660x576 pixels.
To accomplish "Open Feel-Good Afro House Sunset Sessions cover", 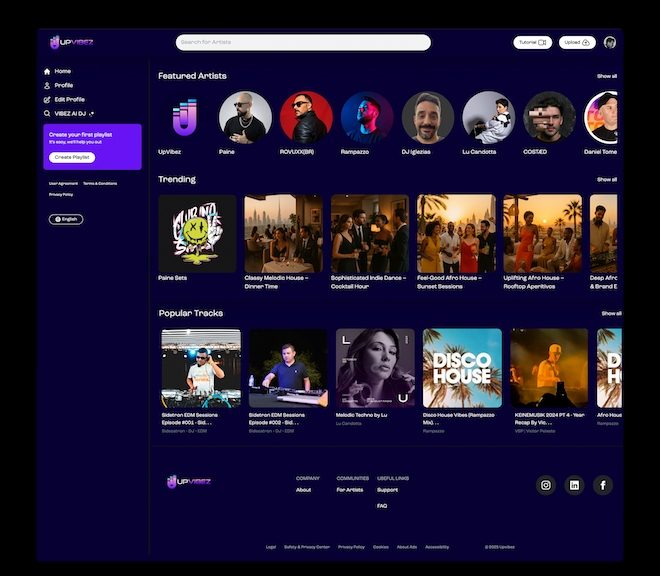I will point(456,234).
